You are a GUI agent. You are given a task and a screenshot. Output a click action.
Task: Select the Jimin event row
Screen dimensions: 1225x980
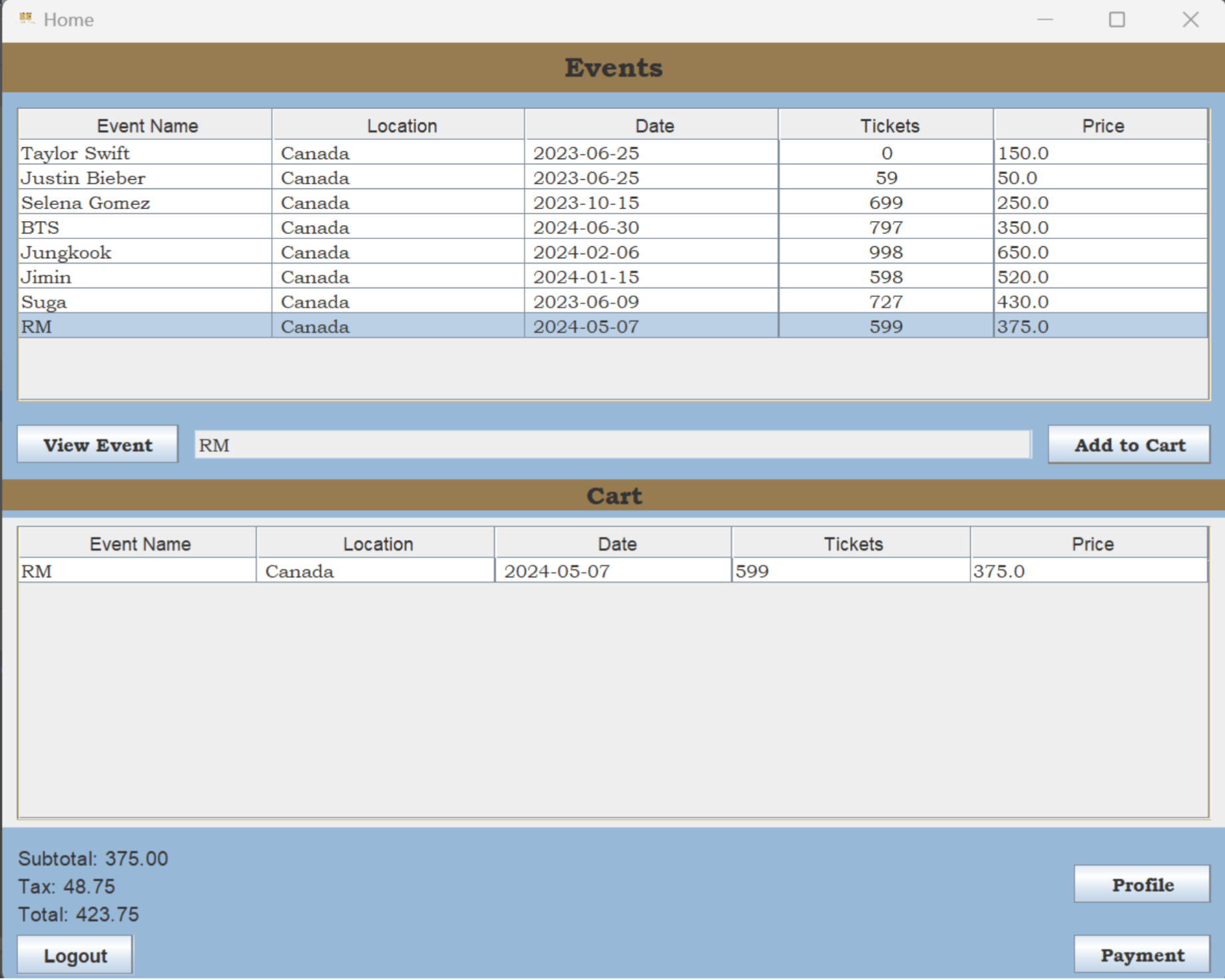point(613,276)
